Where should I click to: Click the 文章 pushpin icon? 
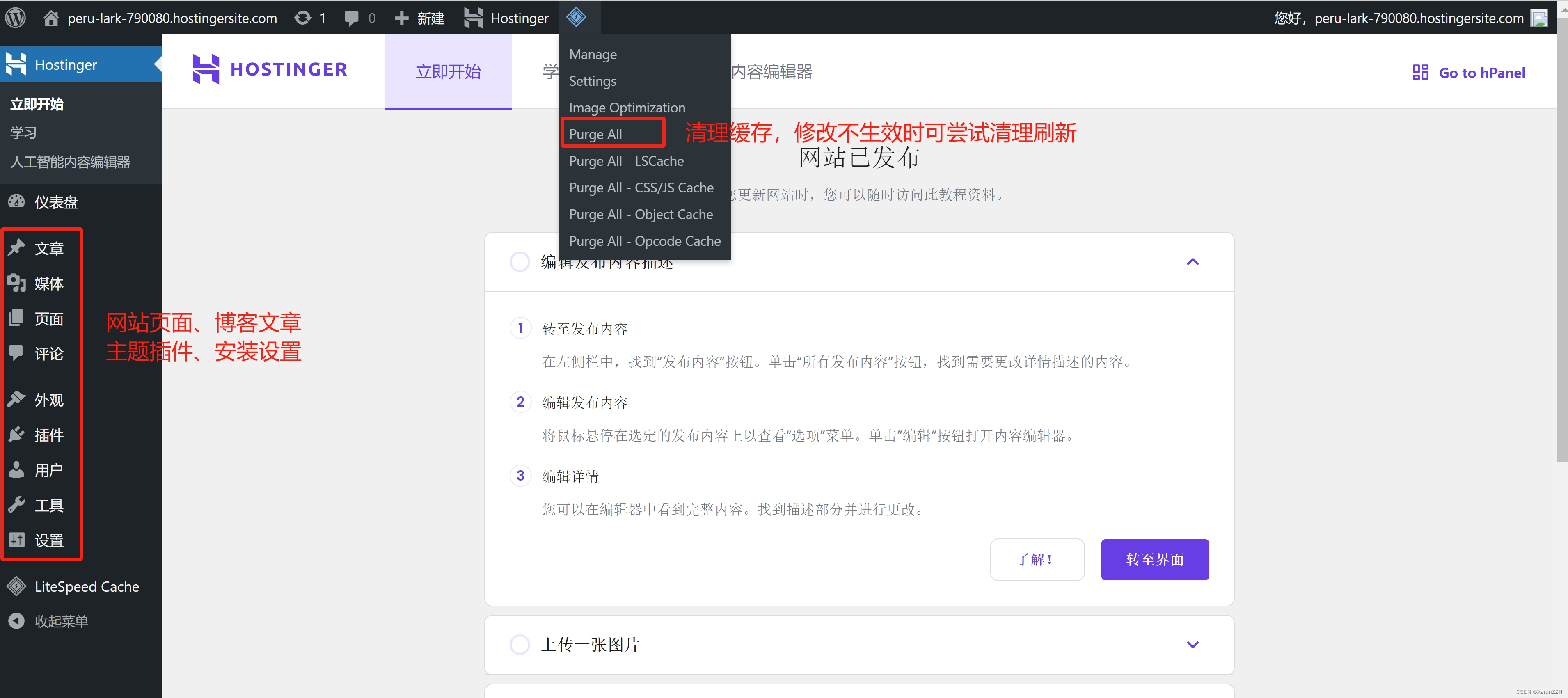(16, 248)
